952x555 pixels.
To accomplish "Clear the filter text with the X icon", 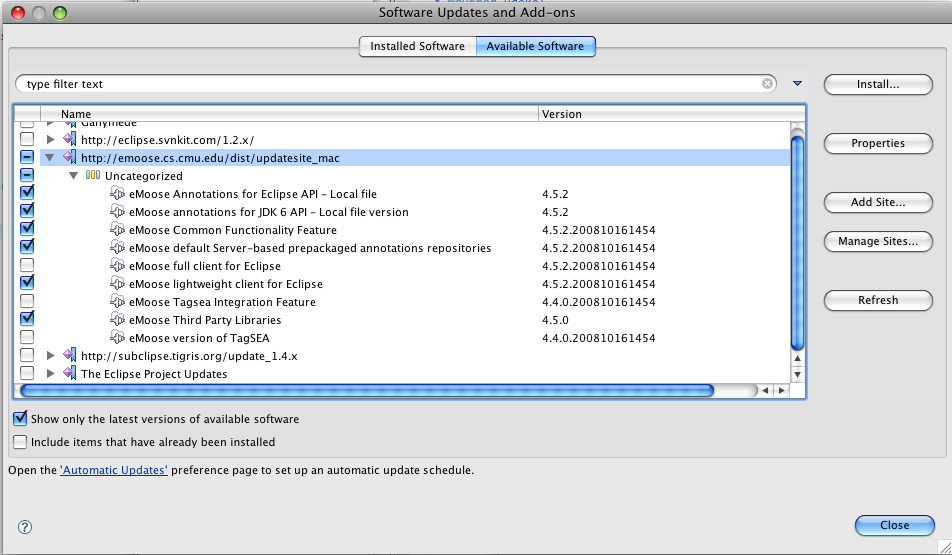I will pos(768,84).
